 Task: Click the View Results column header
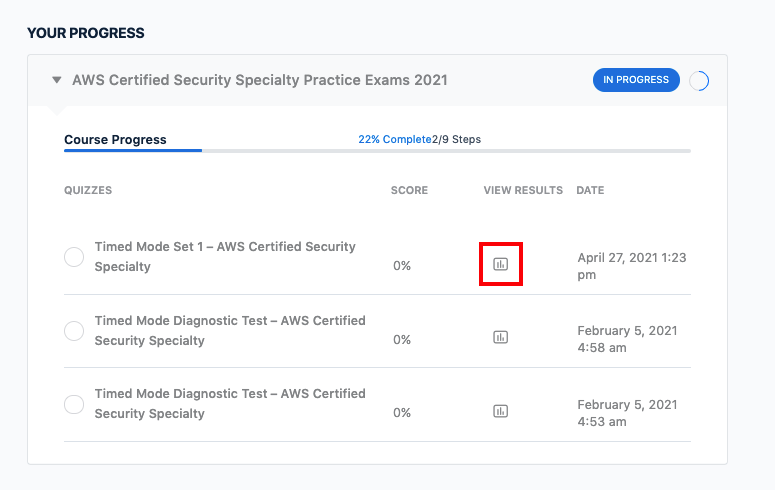point(523,190)
